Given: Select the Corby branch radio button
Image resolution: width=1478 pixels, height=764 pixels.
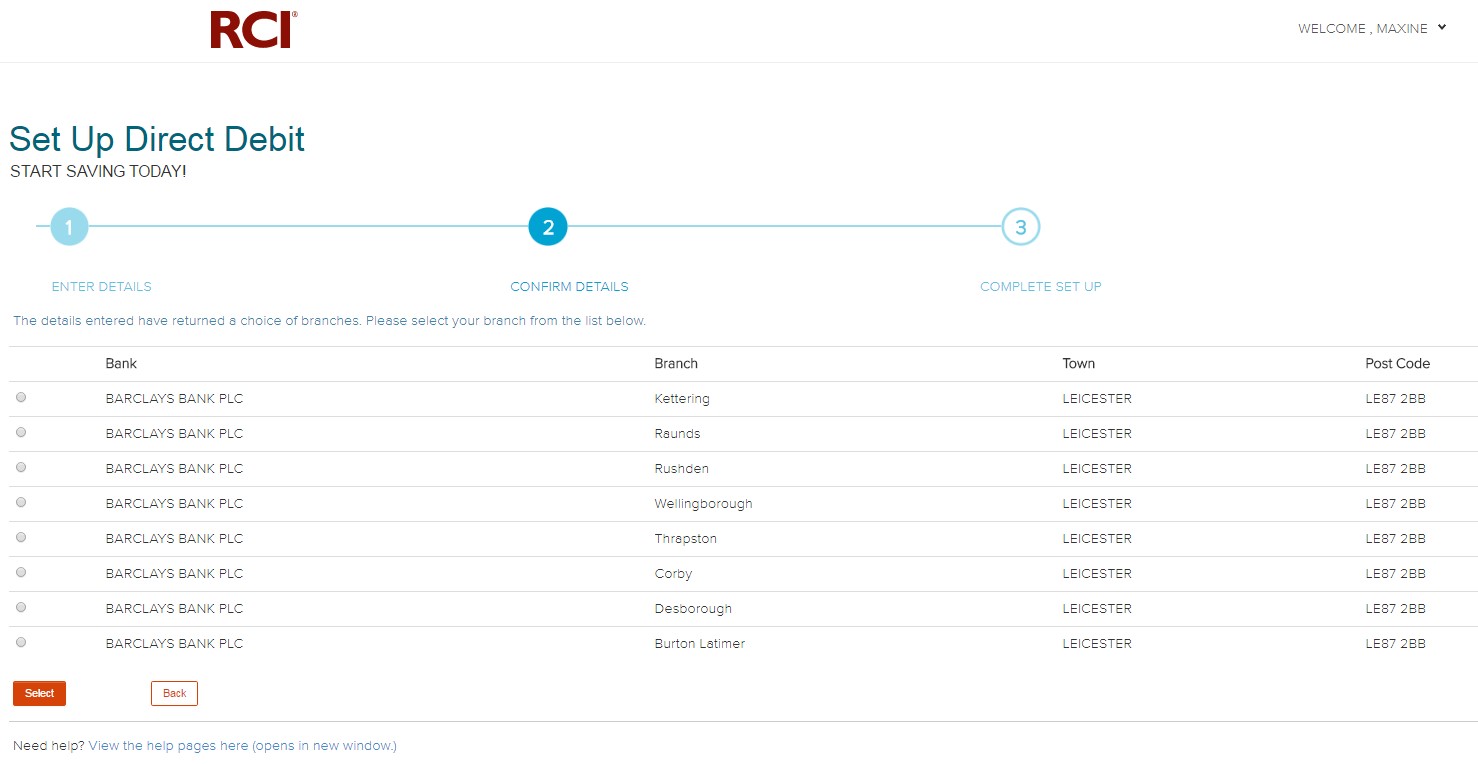Looking at the screenshot, I should point(21,573).
